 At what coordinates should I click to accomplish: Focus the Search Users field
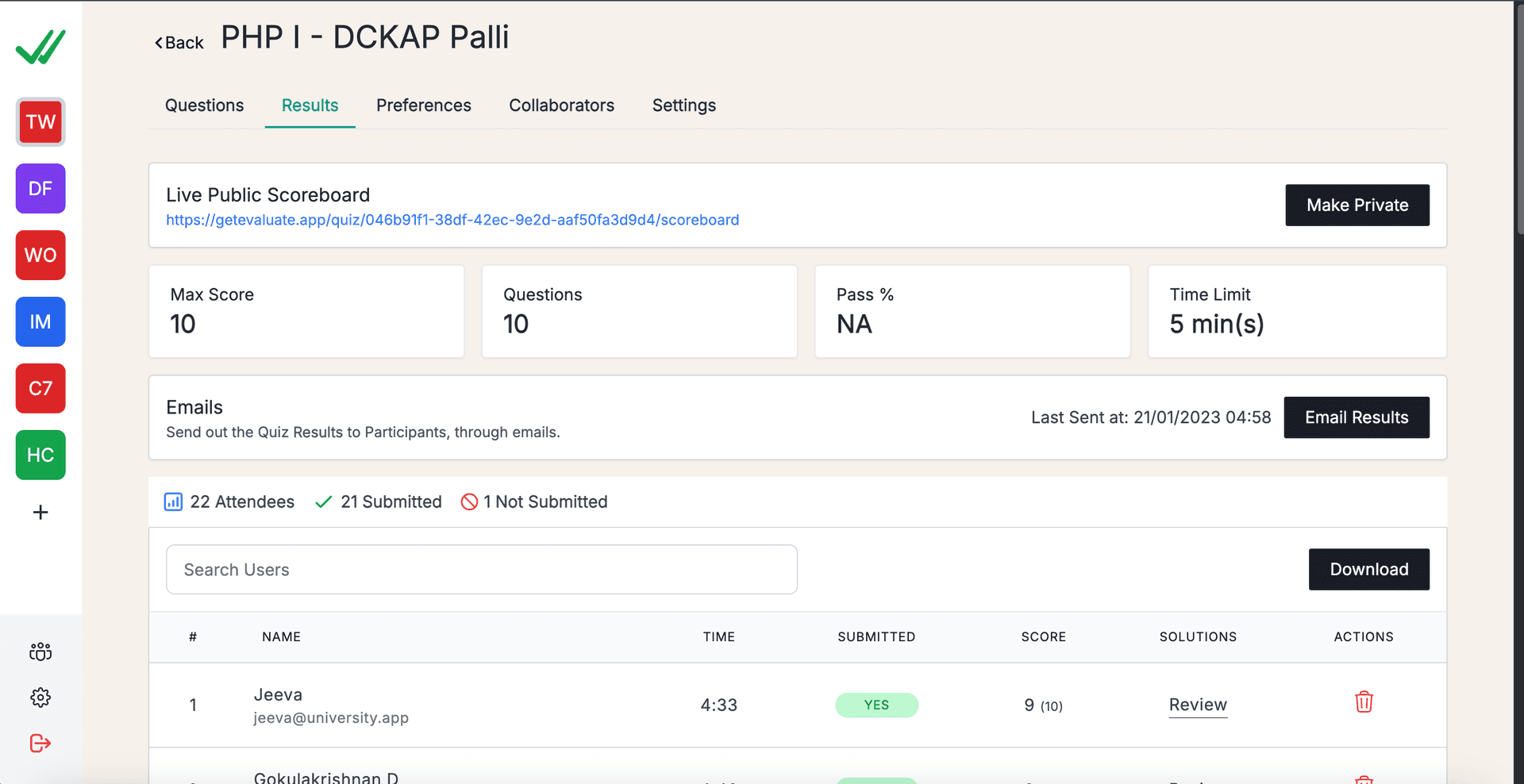coord(481,570)
